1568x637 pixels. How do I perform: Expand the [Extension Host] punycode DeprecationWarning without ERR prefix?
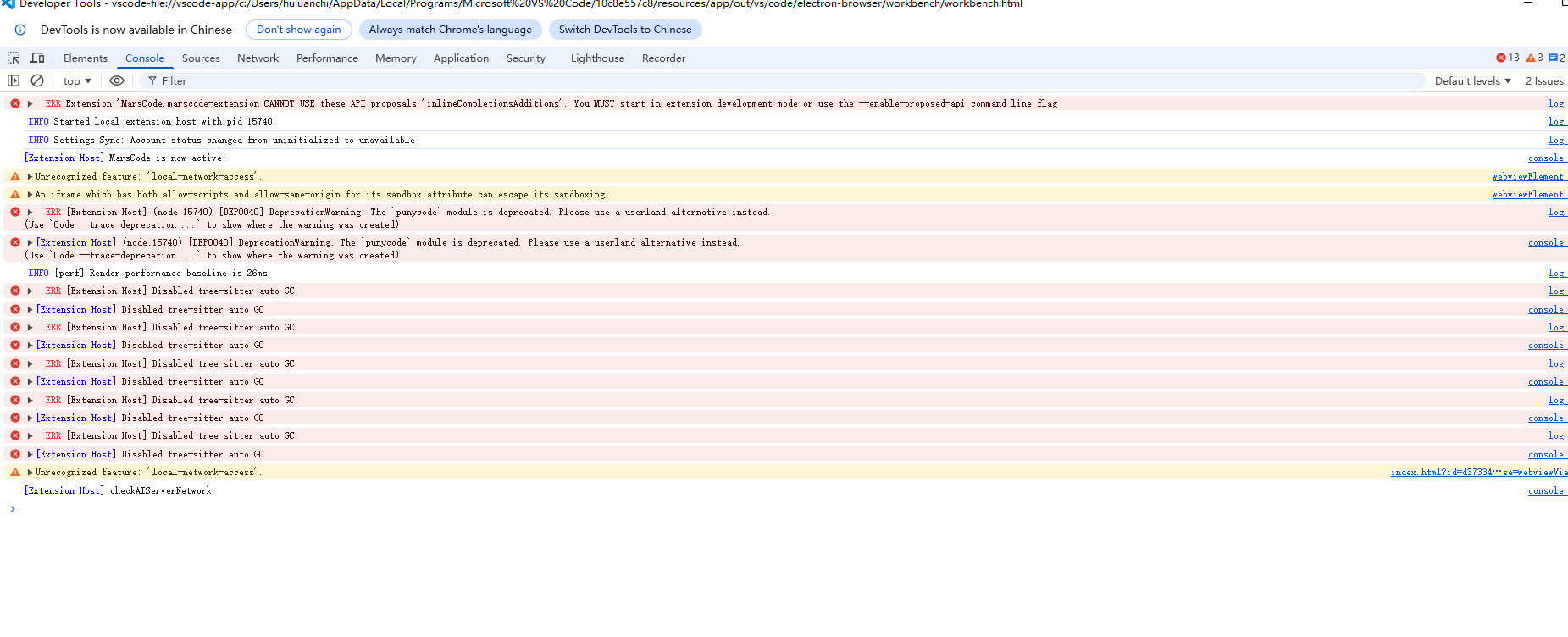pyautogui.click(x=30, y=242)
